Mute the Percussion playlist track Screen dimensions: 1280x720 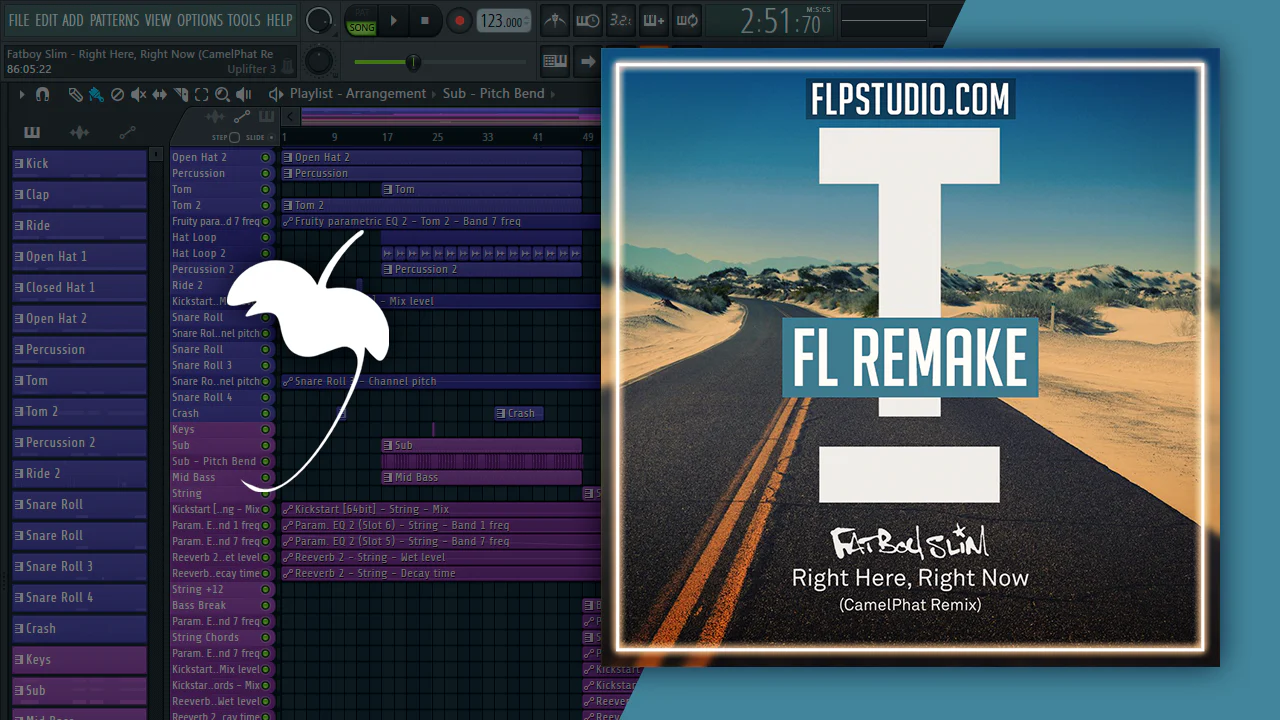266,173
